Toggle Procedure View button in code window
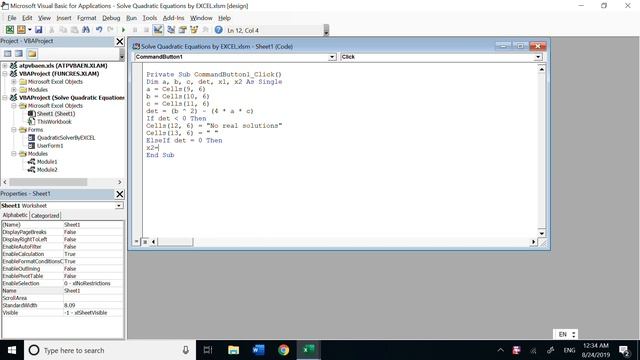The height and width of the screenshot is (360, 640). pos(136,242)
